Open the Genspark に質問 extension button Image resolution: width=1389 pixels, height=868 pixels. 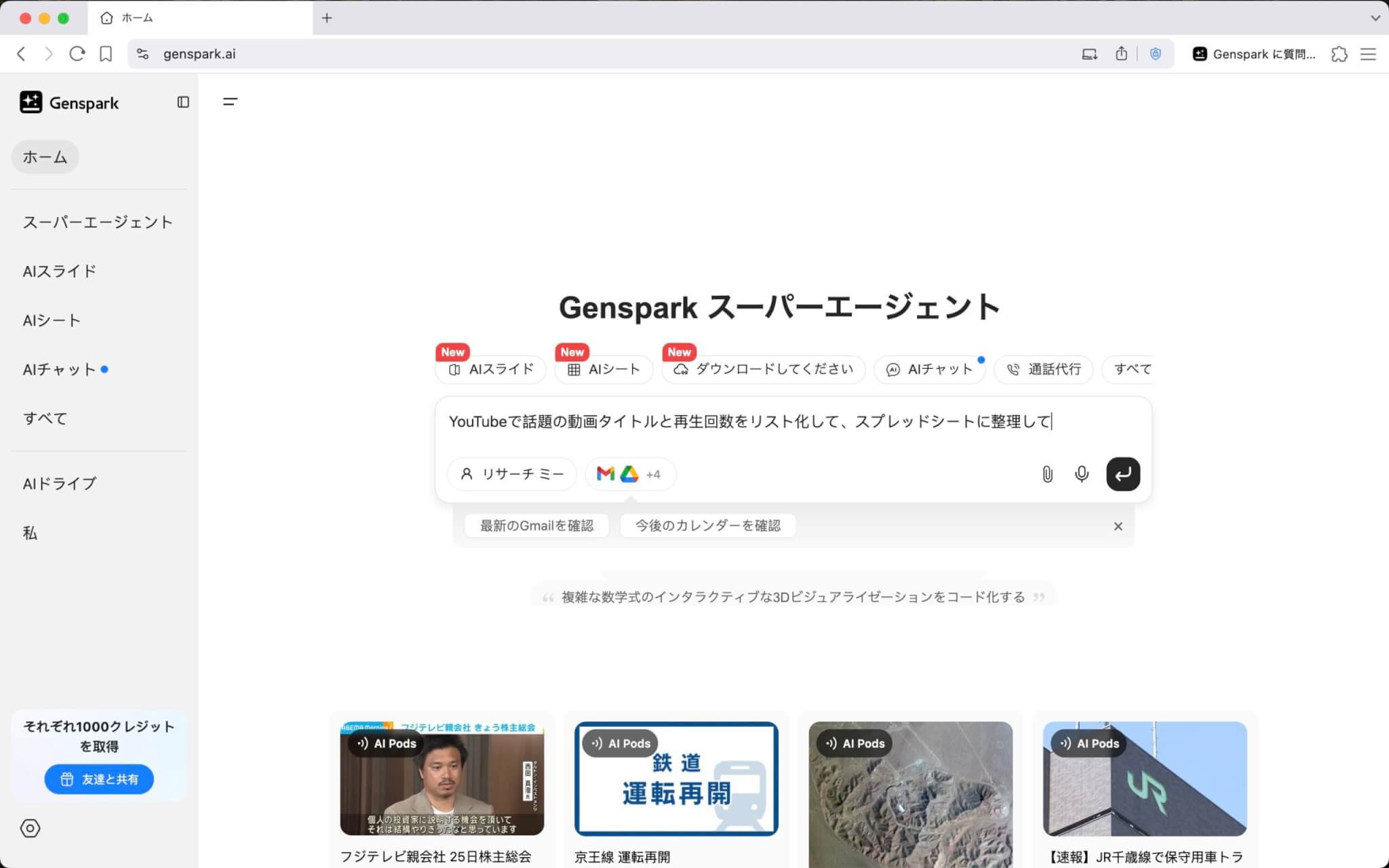coord(1254,54)
